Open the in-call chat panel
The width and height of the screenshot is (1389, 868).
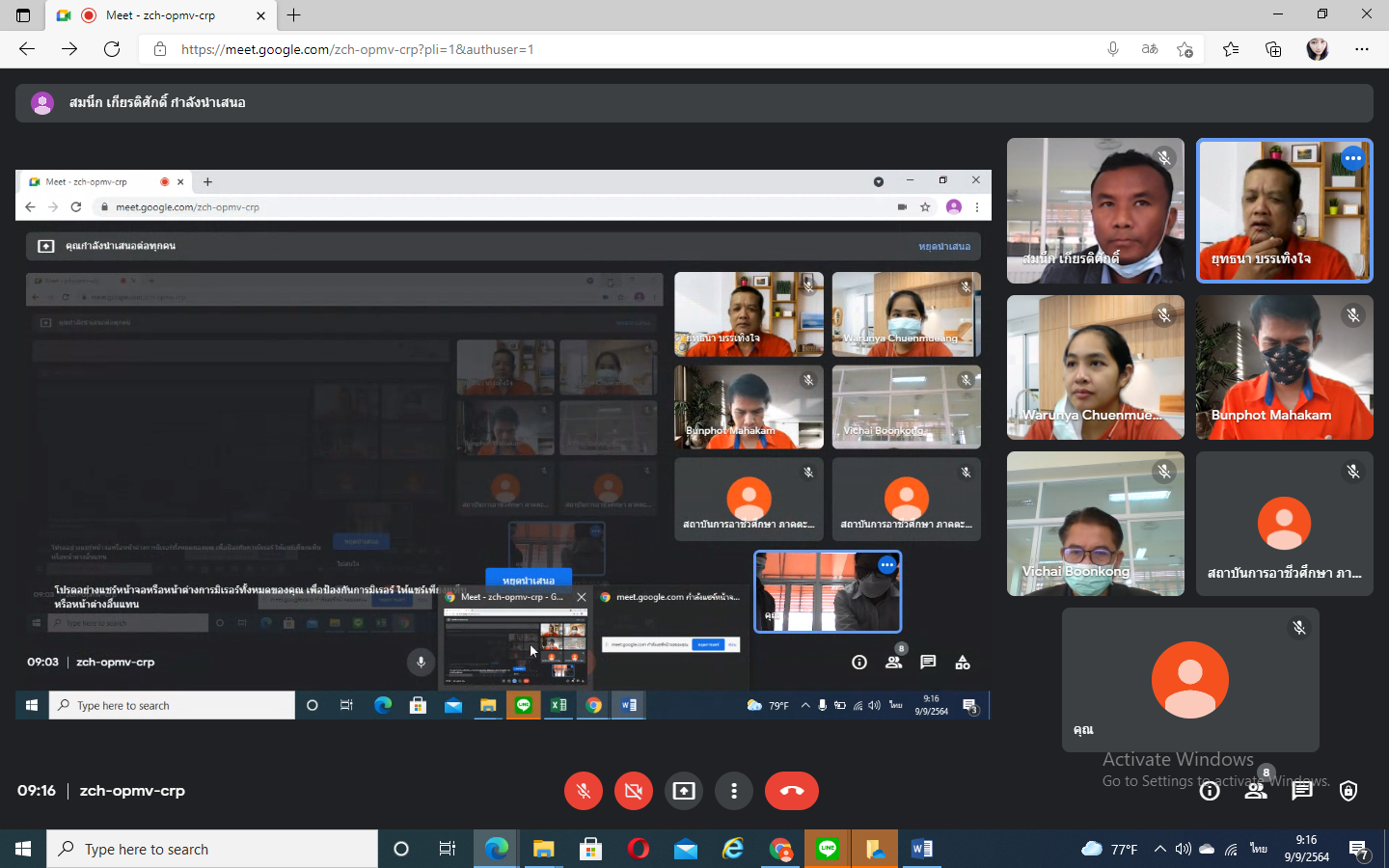pyautogui.click(x=1302, y=792)
